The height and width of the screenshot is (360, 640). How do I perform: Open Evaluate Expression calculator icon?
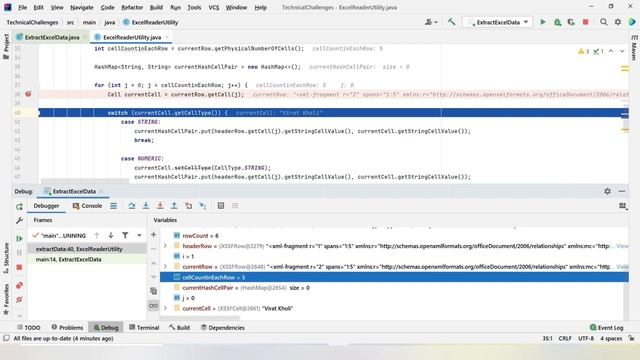(221, 206)
